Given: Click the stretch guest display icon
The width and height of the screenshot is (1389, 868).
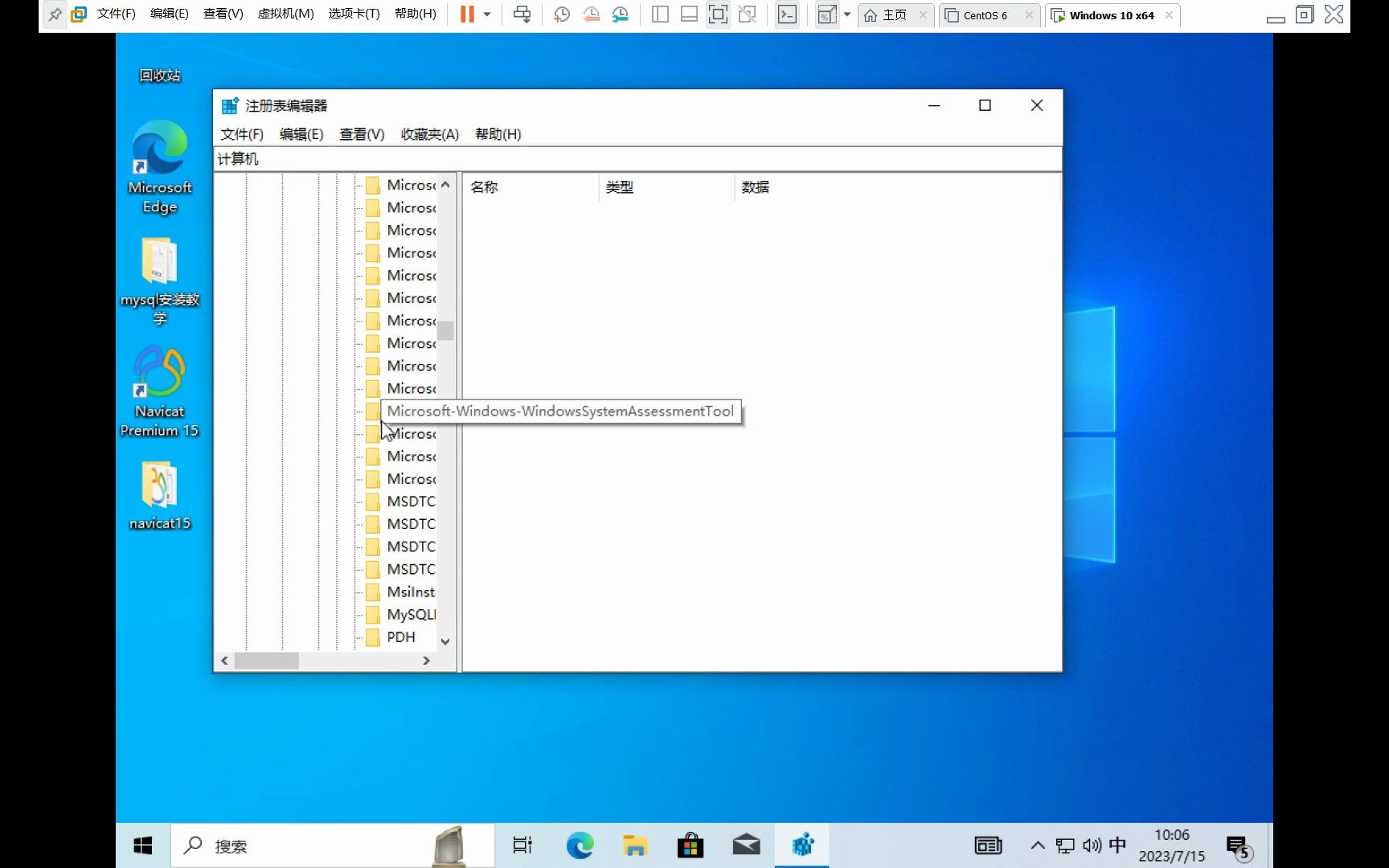Looking at the screenshot, I should point(826,14).
